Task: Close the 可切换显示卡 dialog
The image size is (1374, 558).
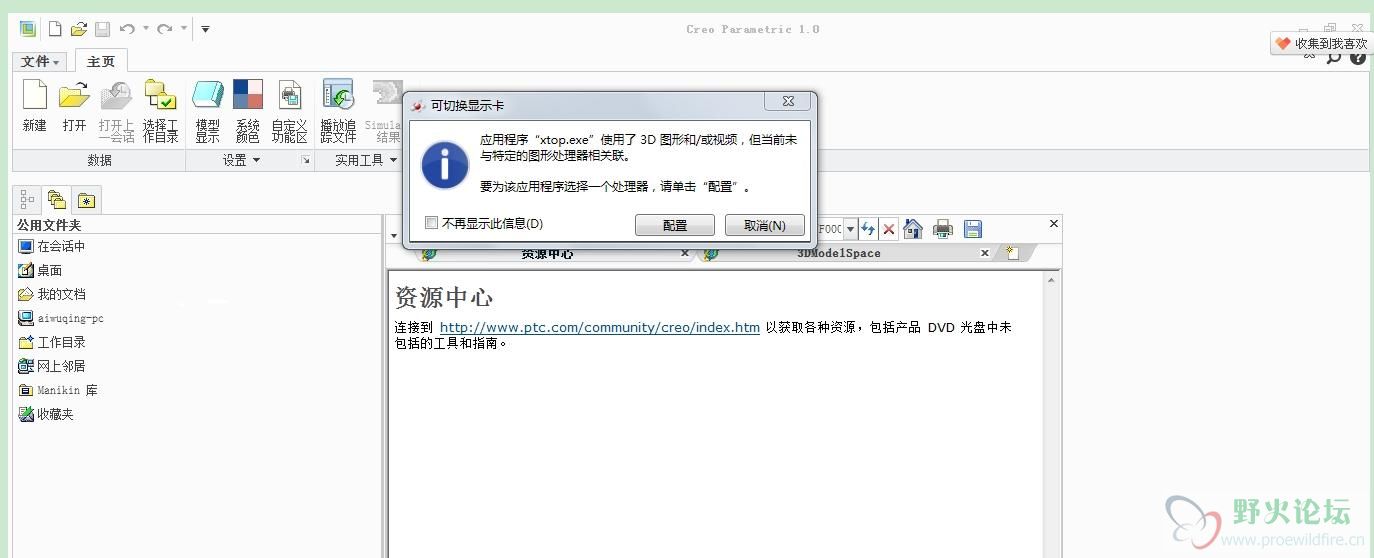Action: 787,101
